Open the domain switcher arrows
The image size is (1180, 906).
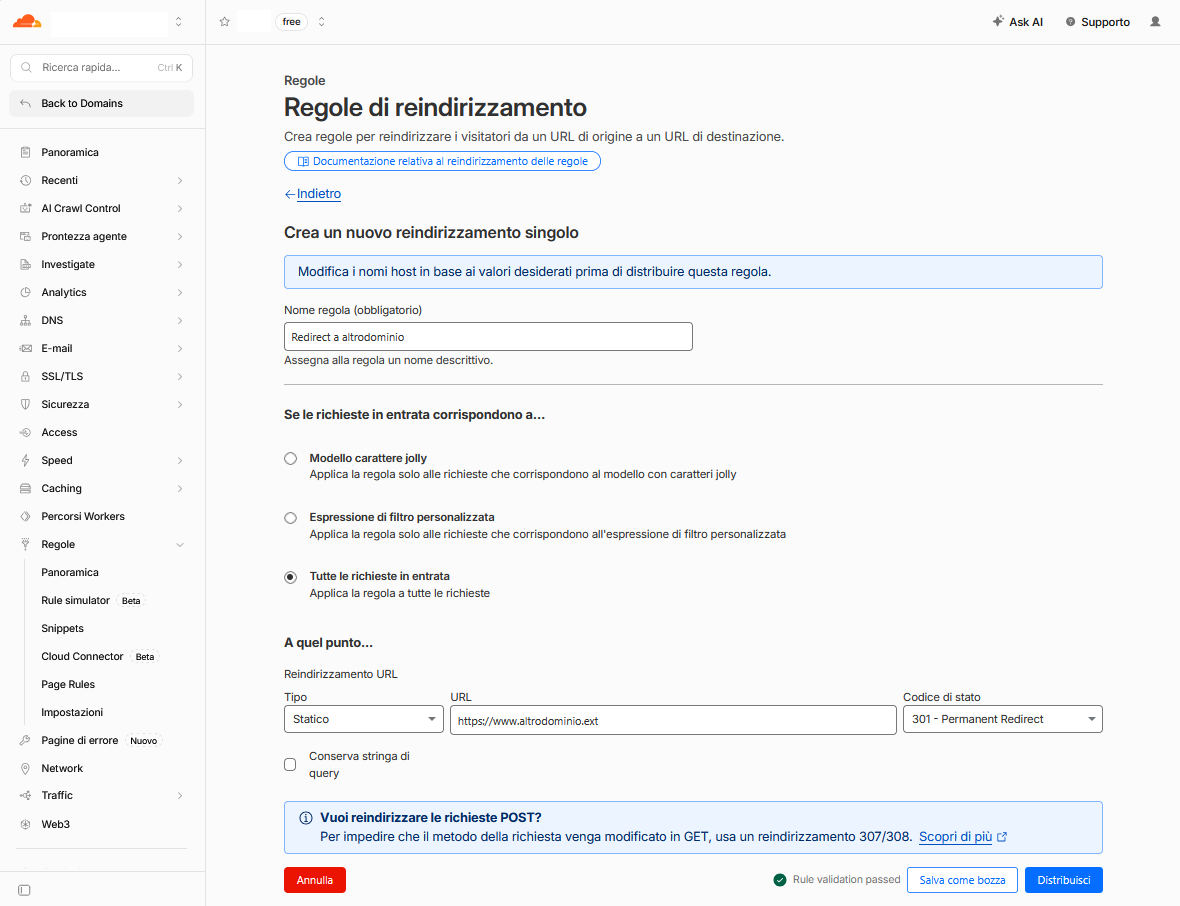click(x=321, y=22)
